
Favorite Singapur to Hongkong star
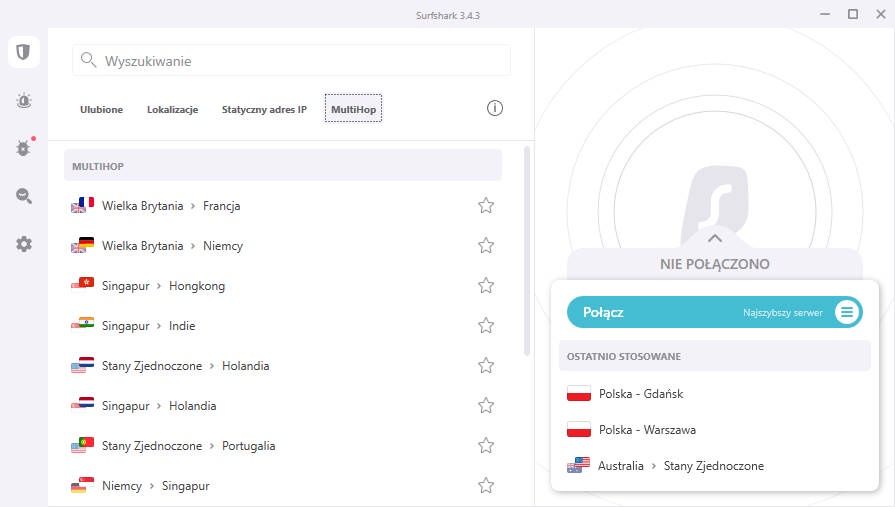486,285
